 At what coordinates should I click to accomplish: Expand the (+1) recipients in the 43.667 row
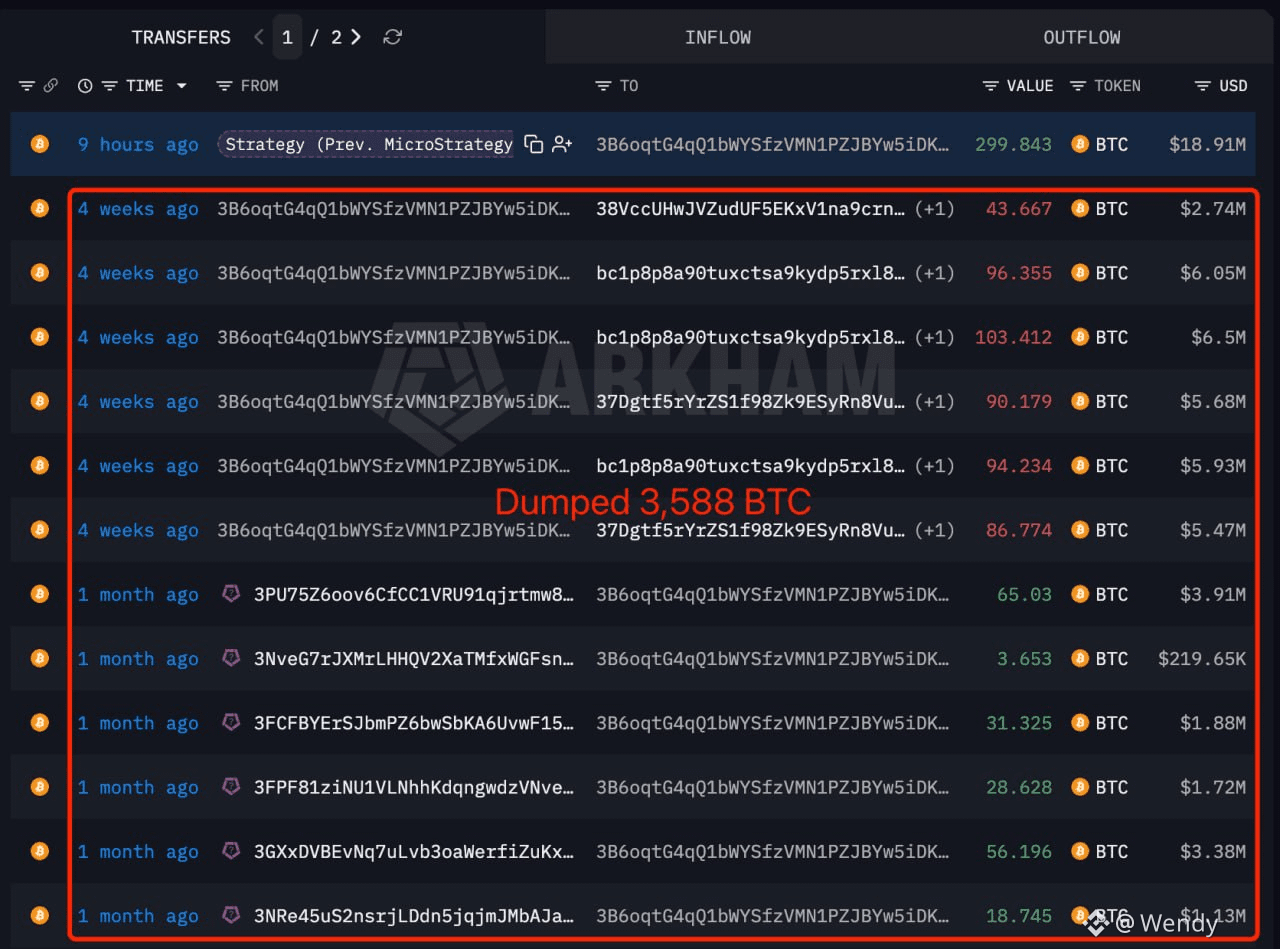point(933,209)
